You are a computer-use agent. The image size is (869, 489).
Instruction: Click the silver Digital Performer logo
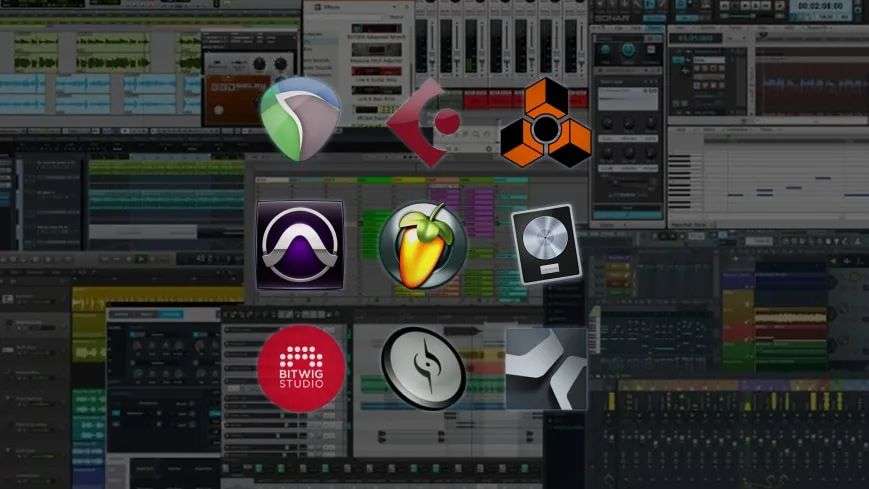click(423, 368)
